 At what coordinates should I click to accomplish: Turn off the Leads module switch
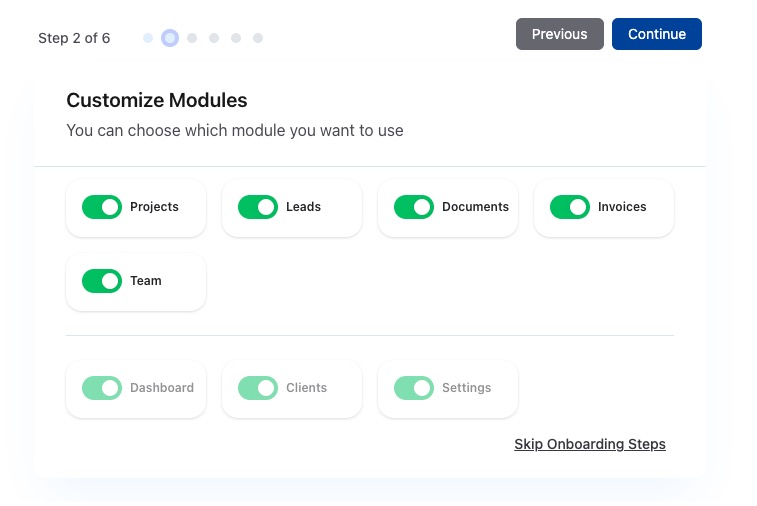click(257, 207)
